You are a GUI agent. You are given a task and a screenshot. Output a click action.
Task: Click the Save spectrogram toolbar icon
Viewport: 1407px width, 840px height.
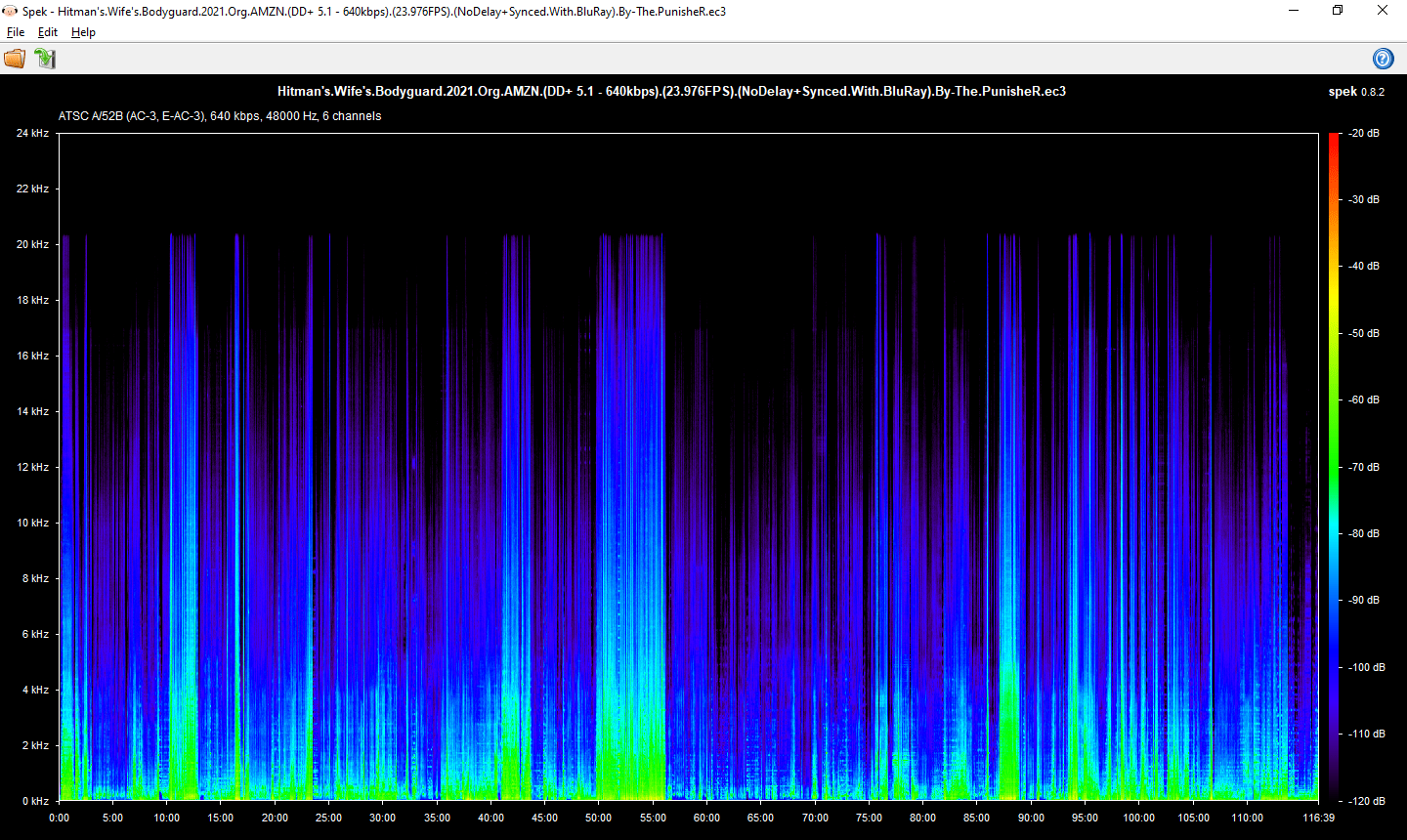coord(45,59)
